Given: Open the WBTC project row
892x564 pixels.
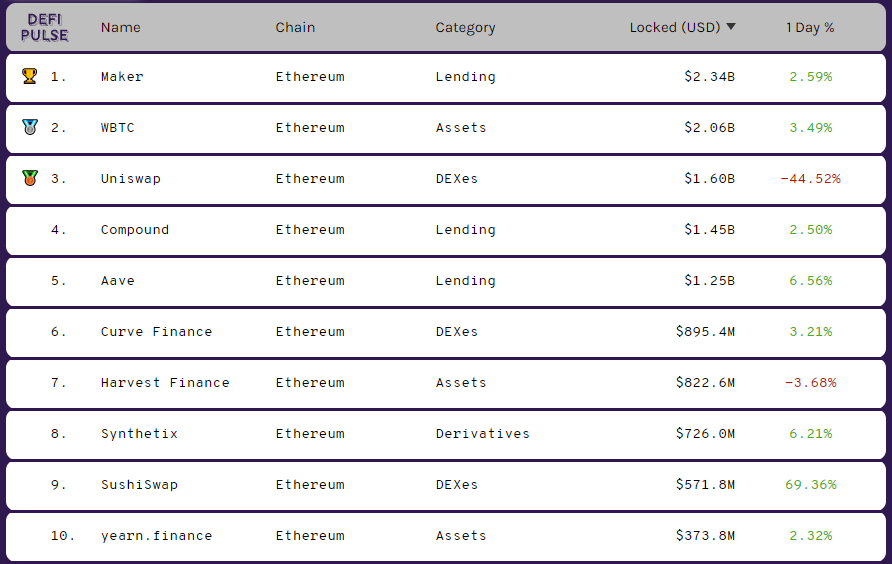Looking at the screenshot, I should tap(446, 127).
